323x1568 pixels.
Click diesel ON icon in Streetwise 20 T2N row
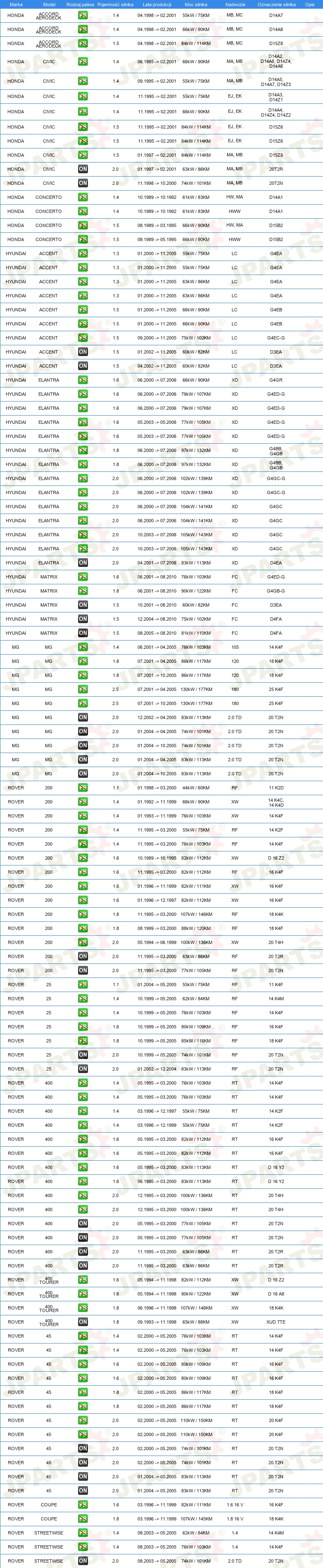(83, 1561)
